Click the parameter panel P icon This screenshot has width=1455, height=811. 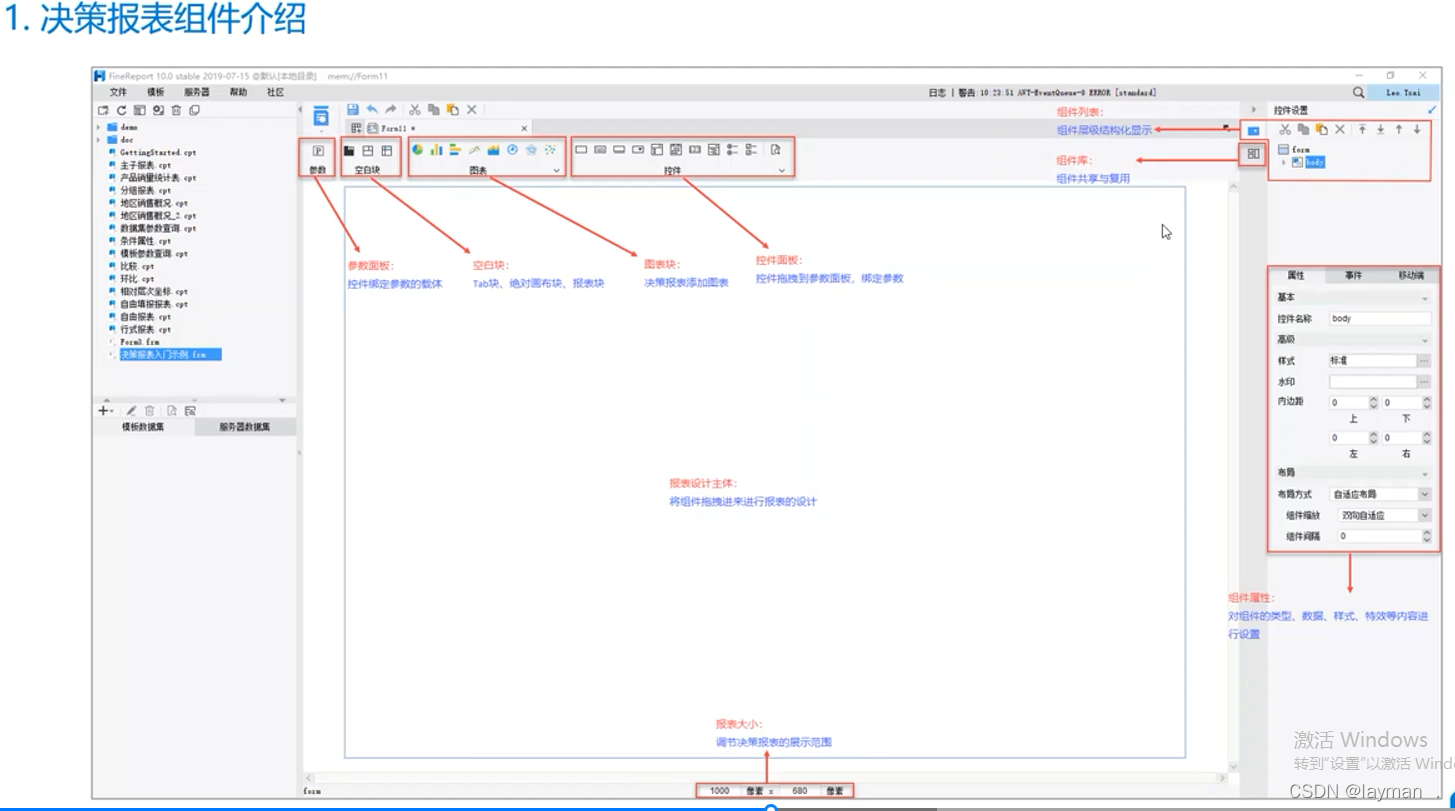point(318,151)
